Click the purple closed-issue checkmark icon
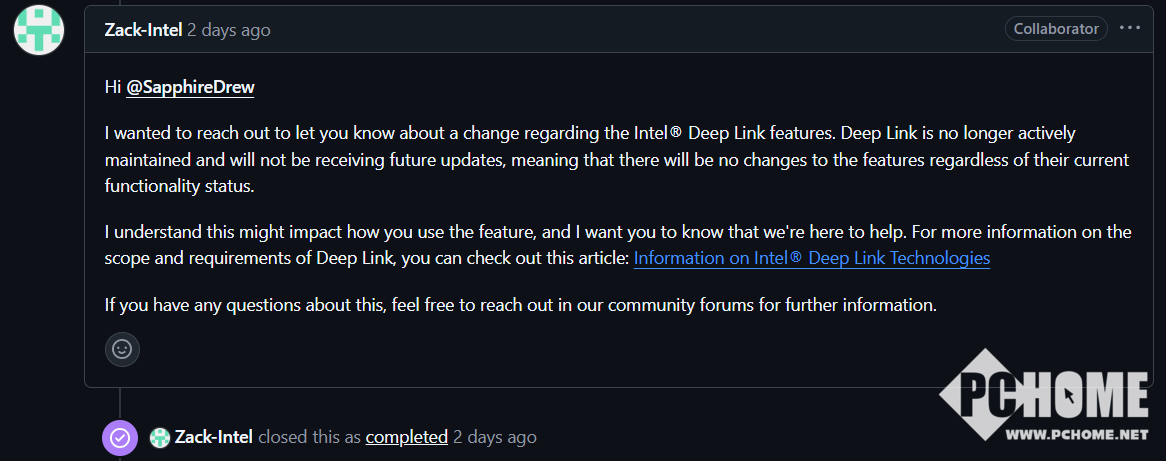 (120, 437)
